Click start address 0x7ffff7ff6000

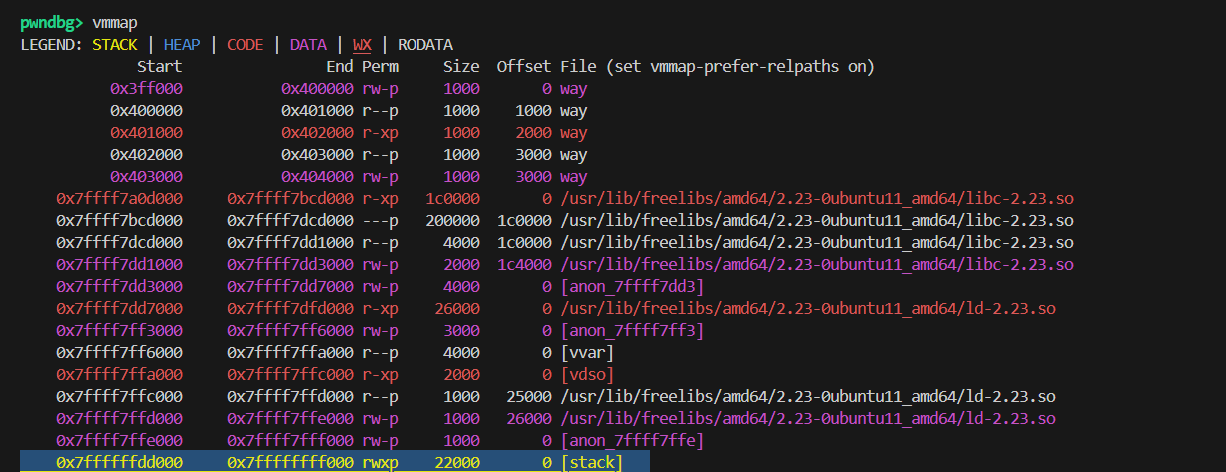click(119, 352)
